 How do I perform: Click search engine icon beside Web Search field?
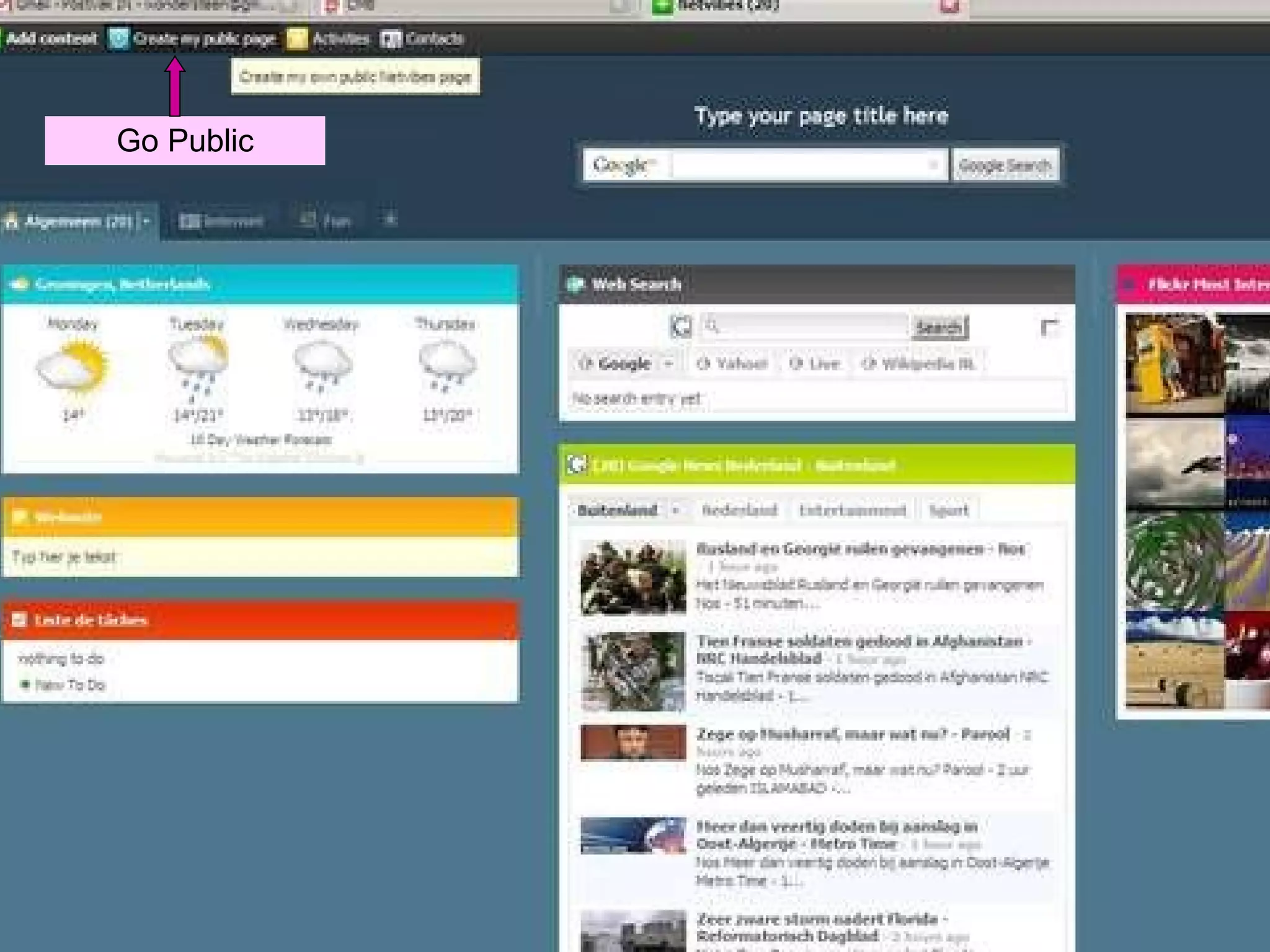pos(681,326)
